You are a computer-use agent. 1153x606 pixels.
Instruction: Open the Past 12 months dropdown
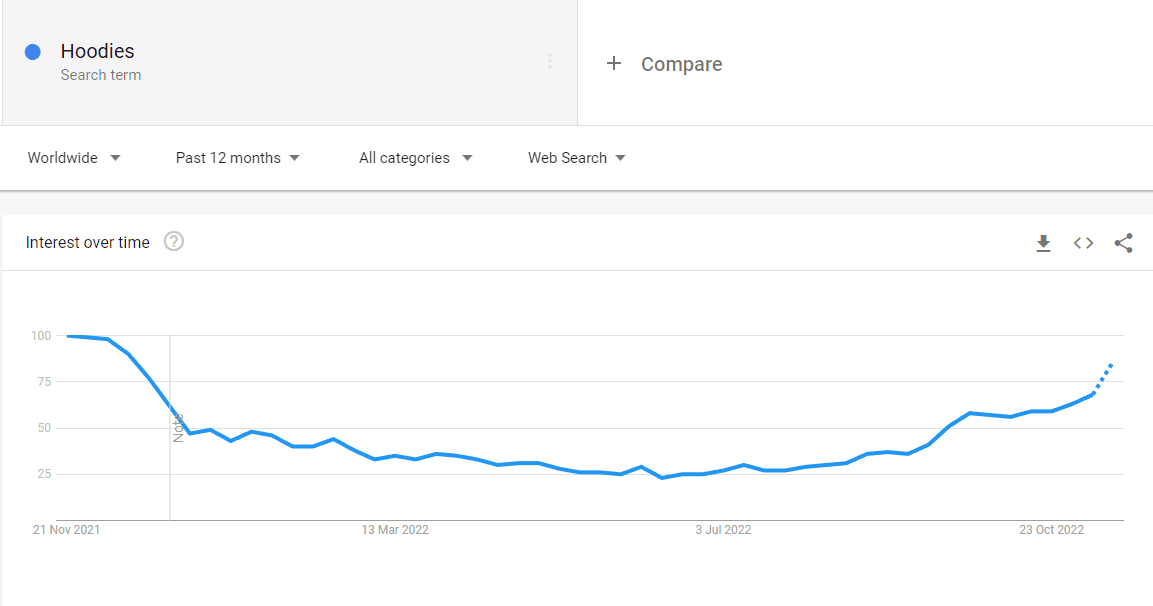(x=238, y=157)
